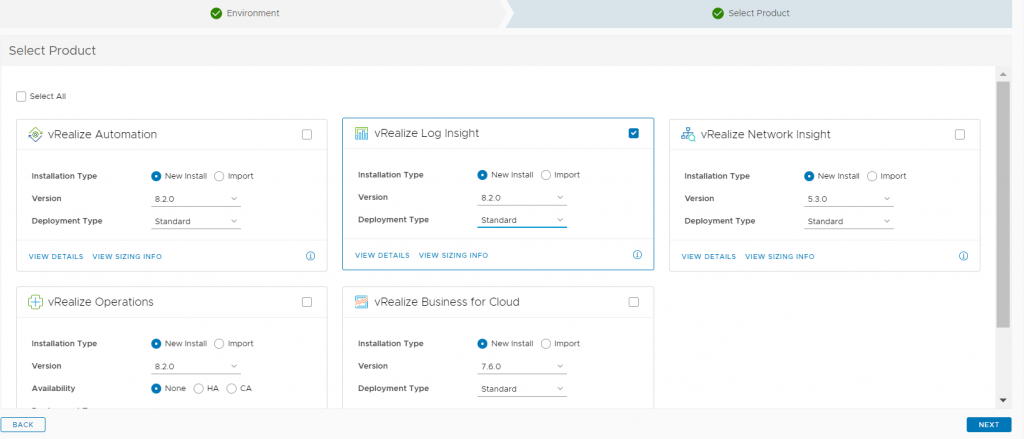Click the vertical scrollbar thumb
Image resolution: width=1024 pixels, height=439 pixels.
pos(1003,204)
